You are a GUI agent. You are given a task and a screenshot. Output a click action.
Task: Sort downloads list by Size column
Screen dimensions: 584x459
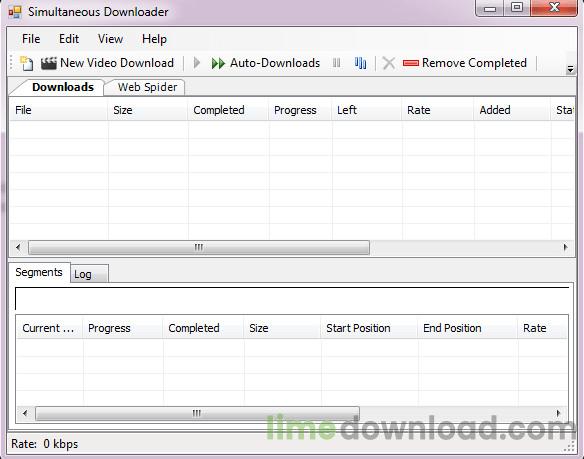148,110
